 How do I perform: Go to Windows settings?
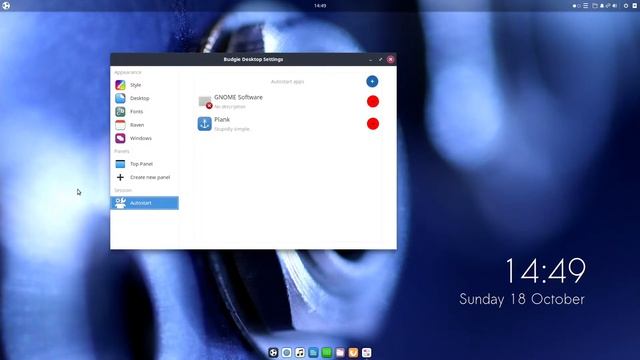pos(144,138)
